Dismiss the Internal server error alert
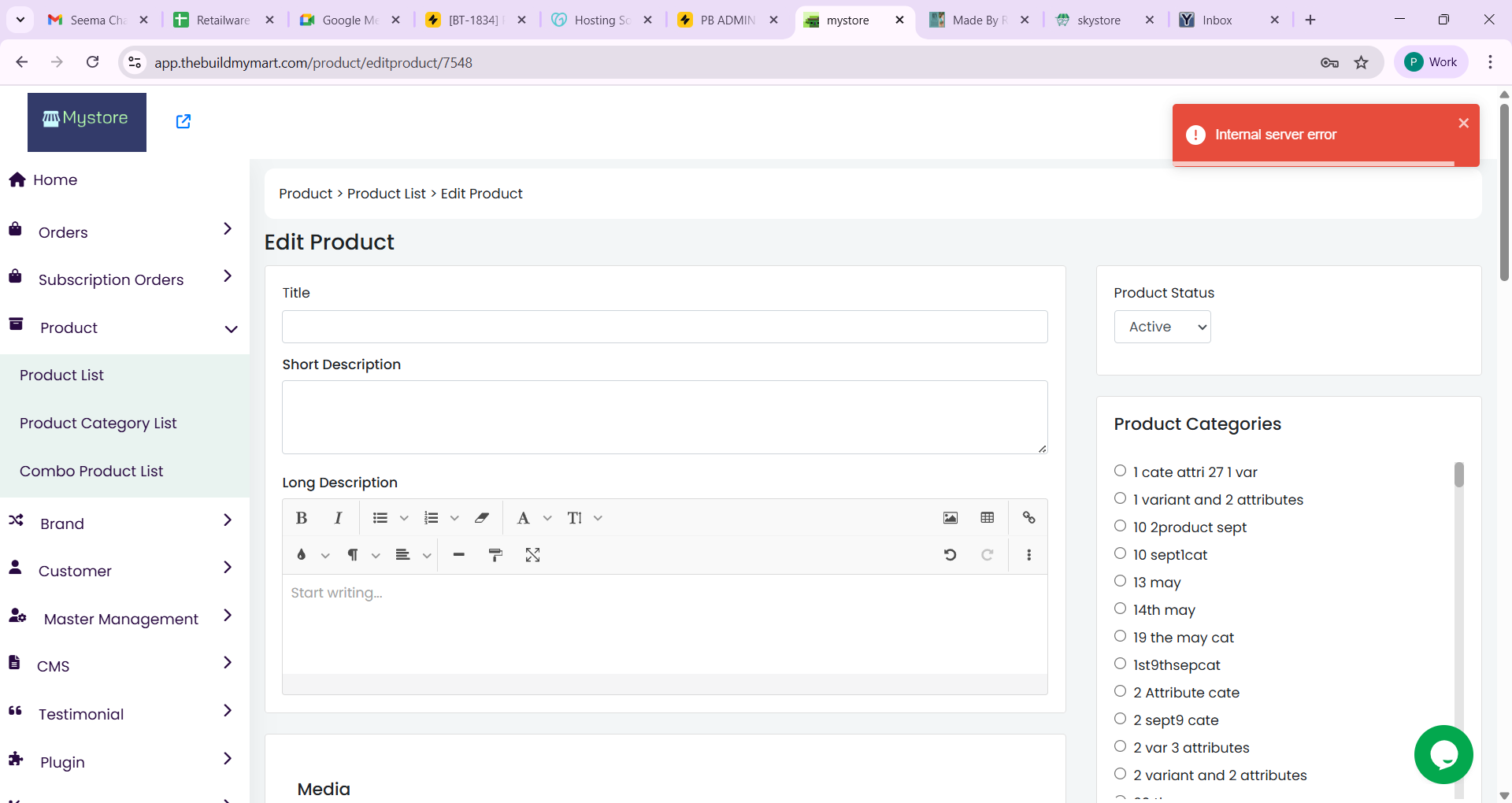 tap(1463, 123)
